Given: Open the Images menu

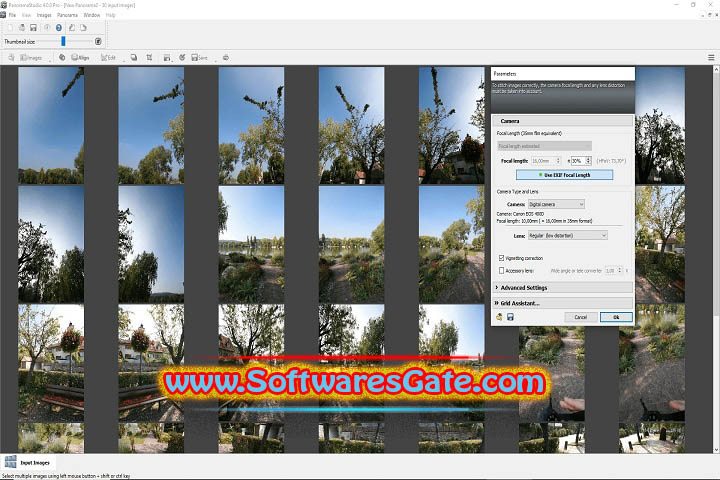Looking at the screenshot, I should pos(44,15).
